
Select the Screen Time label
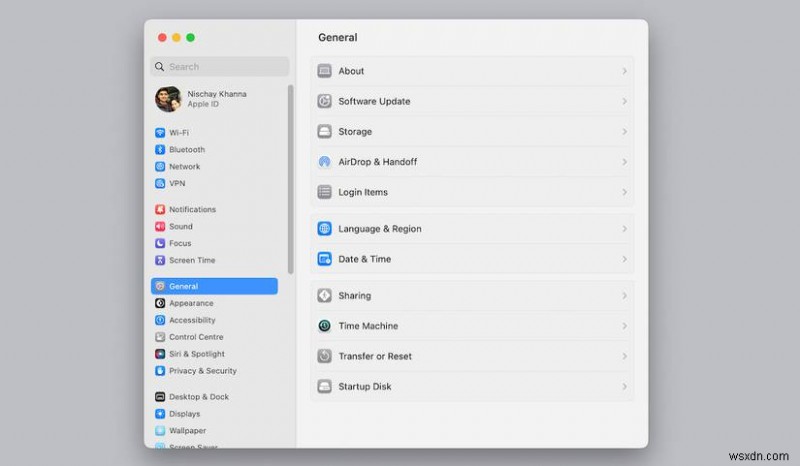[x=192, y=260]
